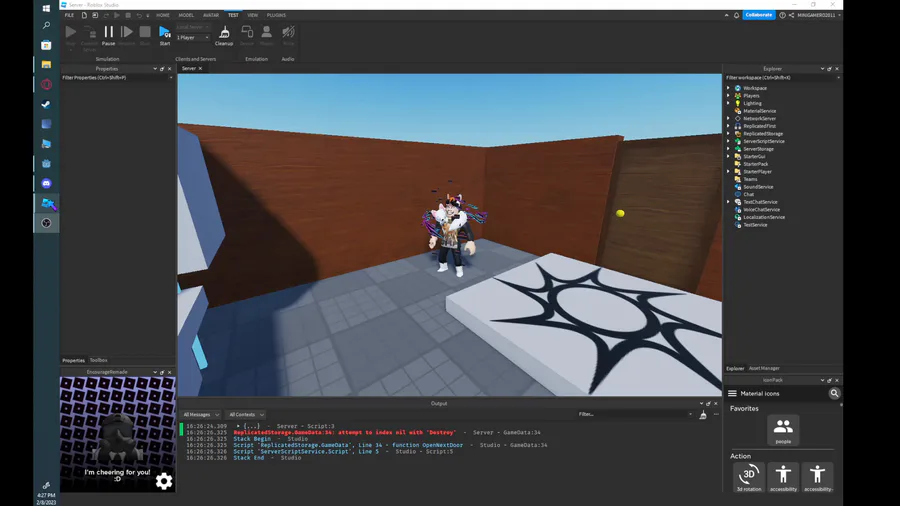The height and width of the screenshot is (506, 900).
Task: Open the All Contexts filter dropdown
Action: coord(246,414)
